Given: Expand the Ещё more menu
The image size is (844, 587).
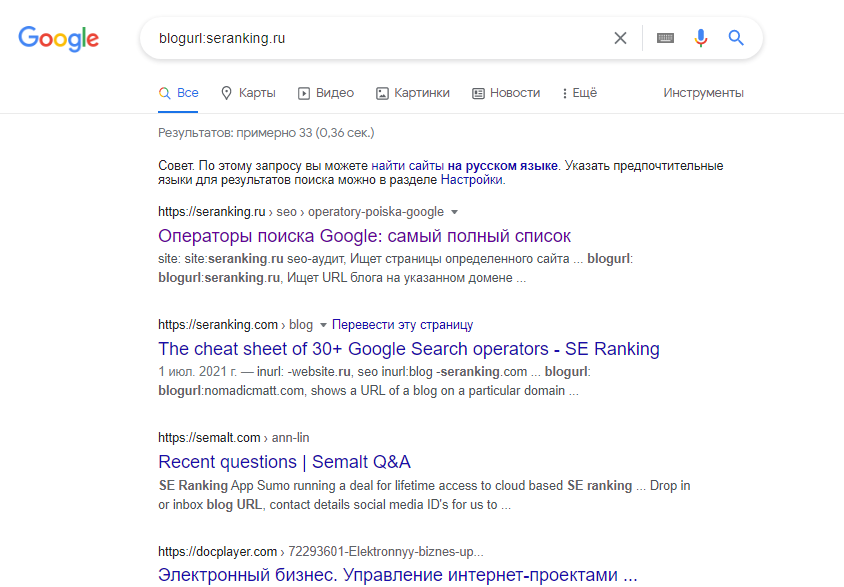Looking at the screenshot, I should point(580,93).
